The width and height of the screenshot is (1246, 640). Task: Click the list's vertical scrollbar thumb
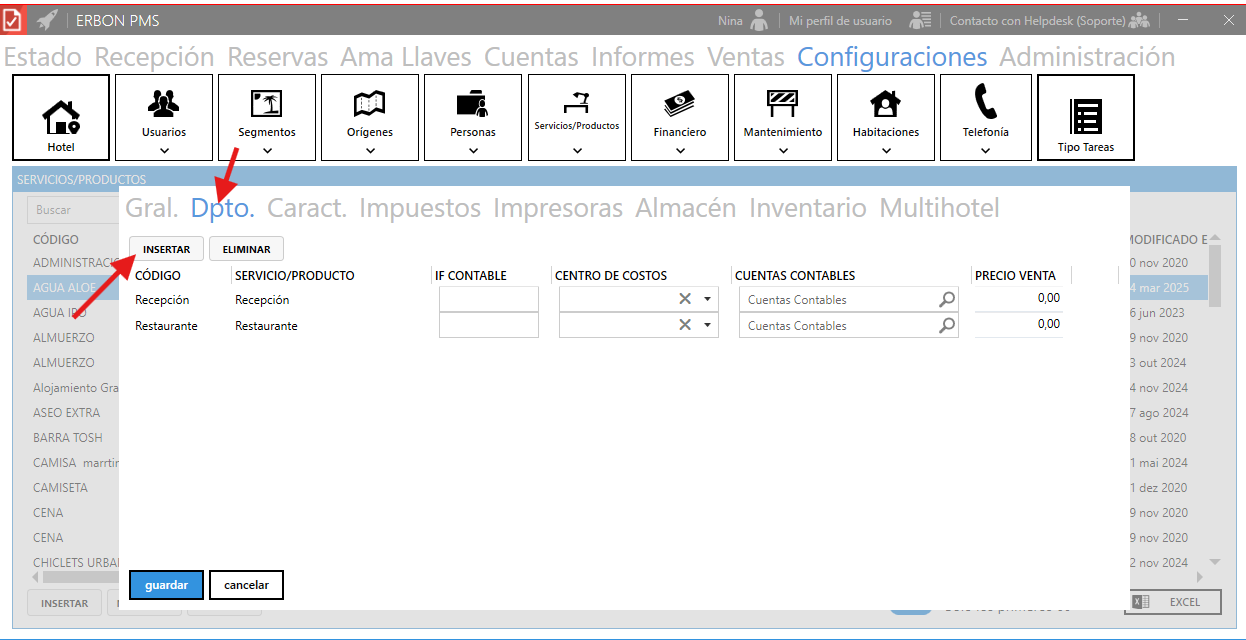point(1215,277)
